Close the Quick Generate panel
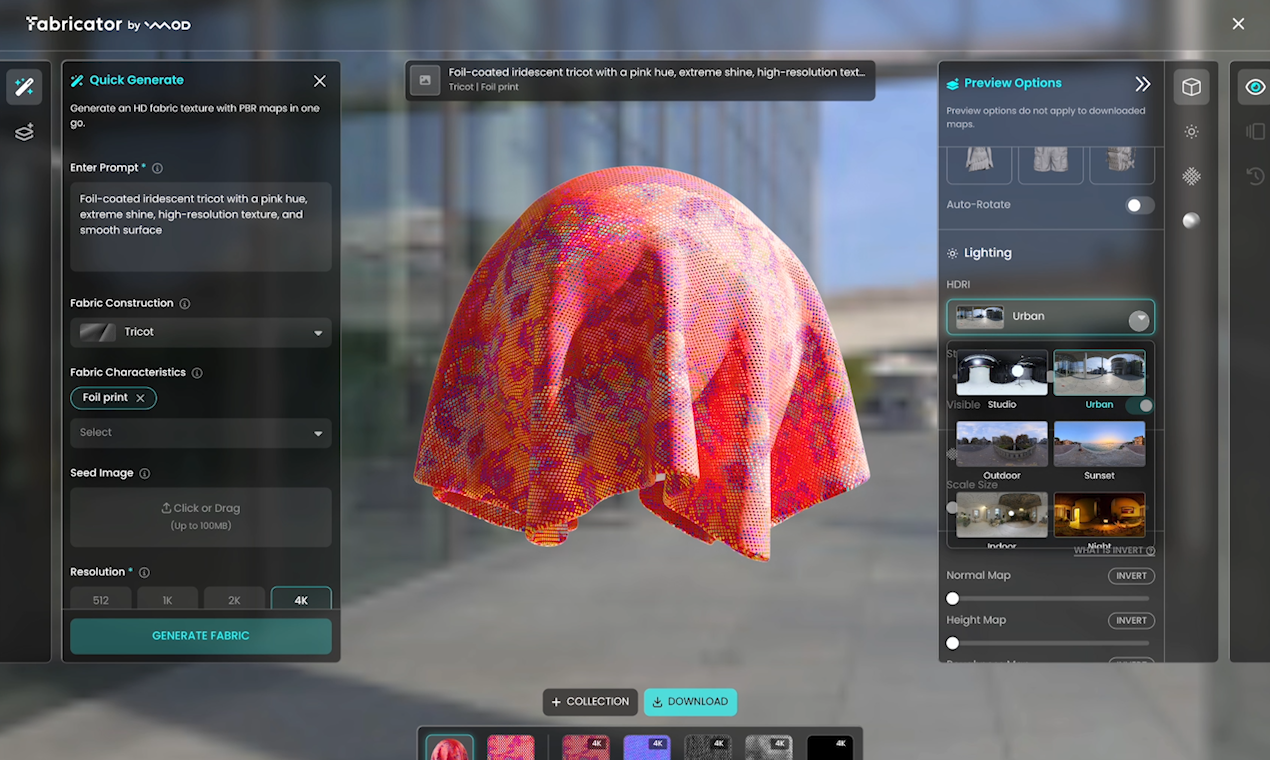Image resolution: width=1270 pixels, height=760 pixels. [x=319, y=81]
